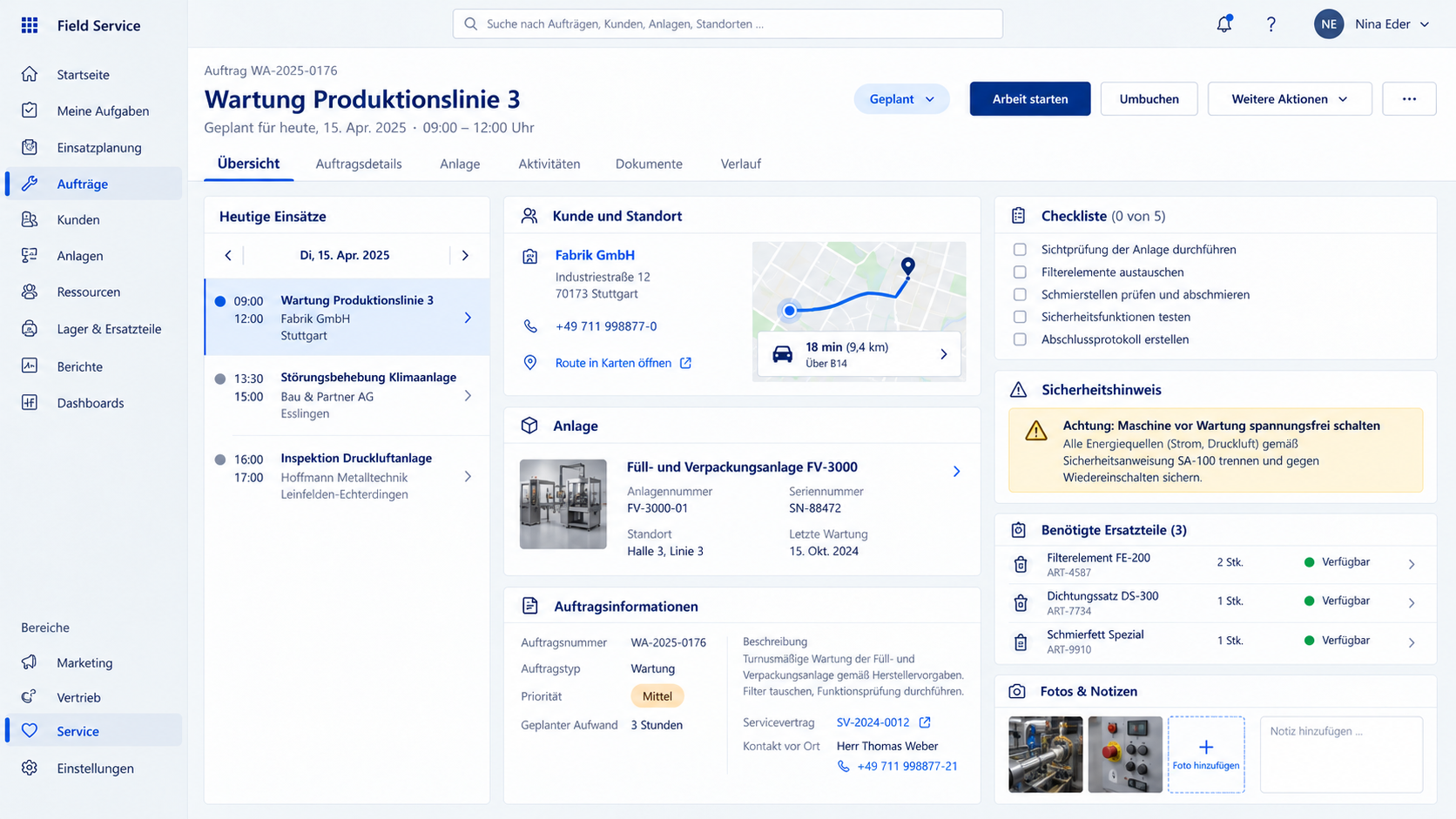The image size is (1456, 819).
Task: Click the map destination pin
Action: coord(907,267)
